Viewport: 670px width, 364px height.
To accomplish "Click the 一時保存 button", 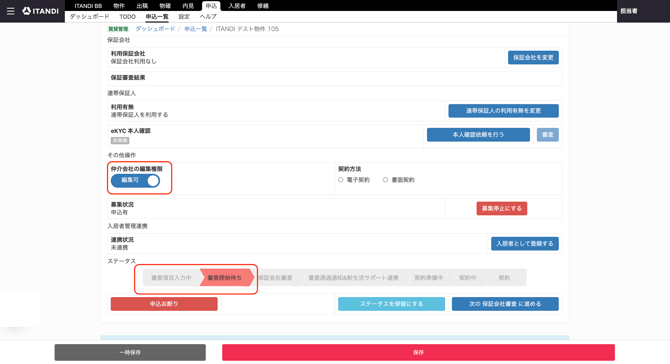I will click(x=130, y=352).
